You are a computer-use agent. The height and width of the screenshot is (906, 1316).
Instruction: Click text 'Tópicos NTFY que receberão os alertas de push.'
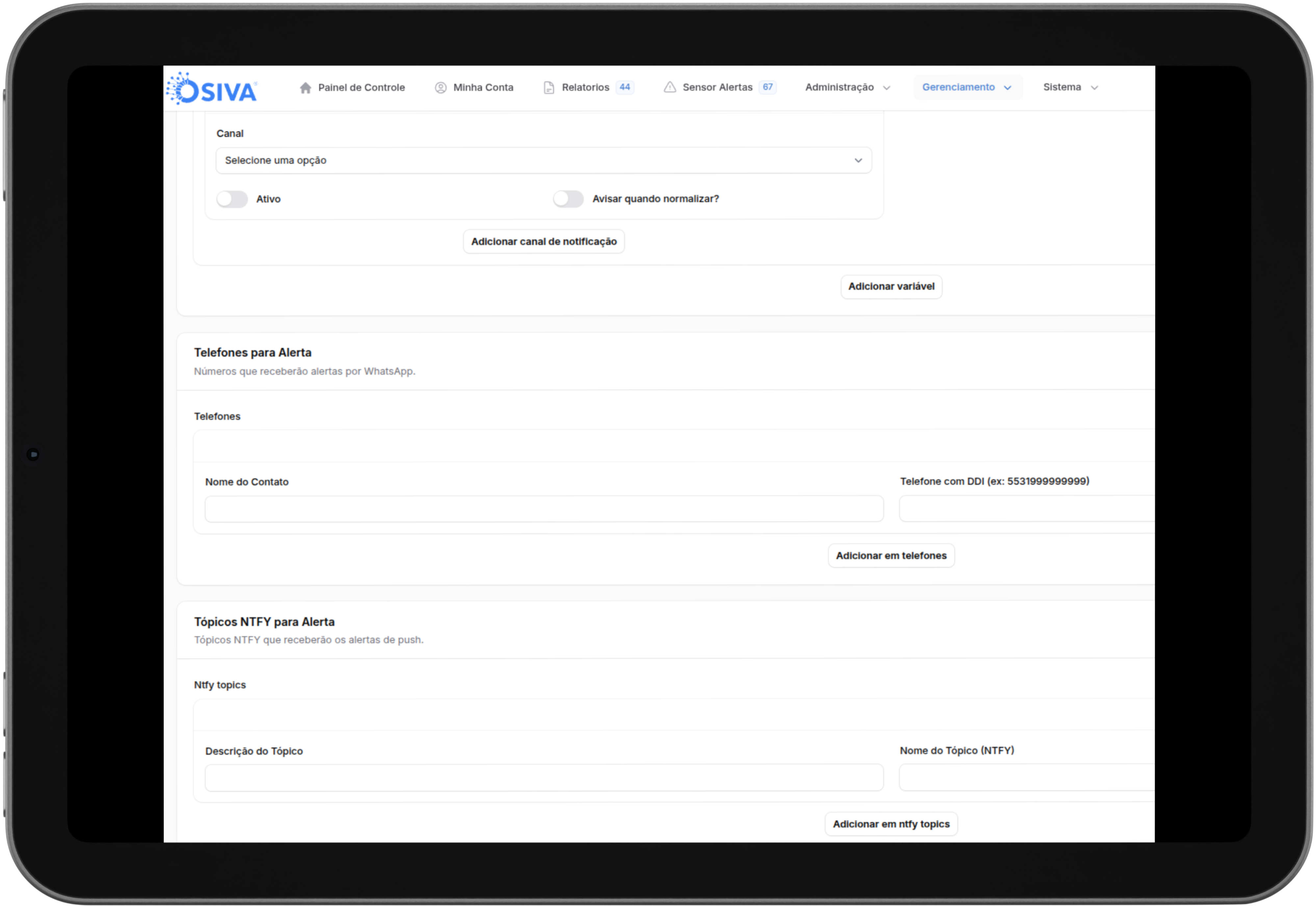coord(309,640)
